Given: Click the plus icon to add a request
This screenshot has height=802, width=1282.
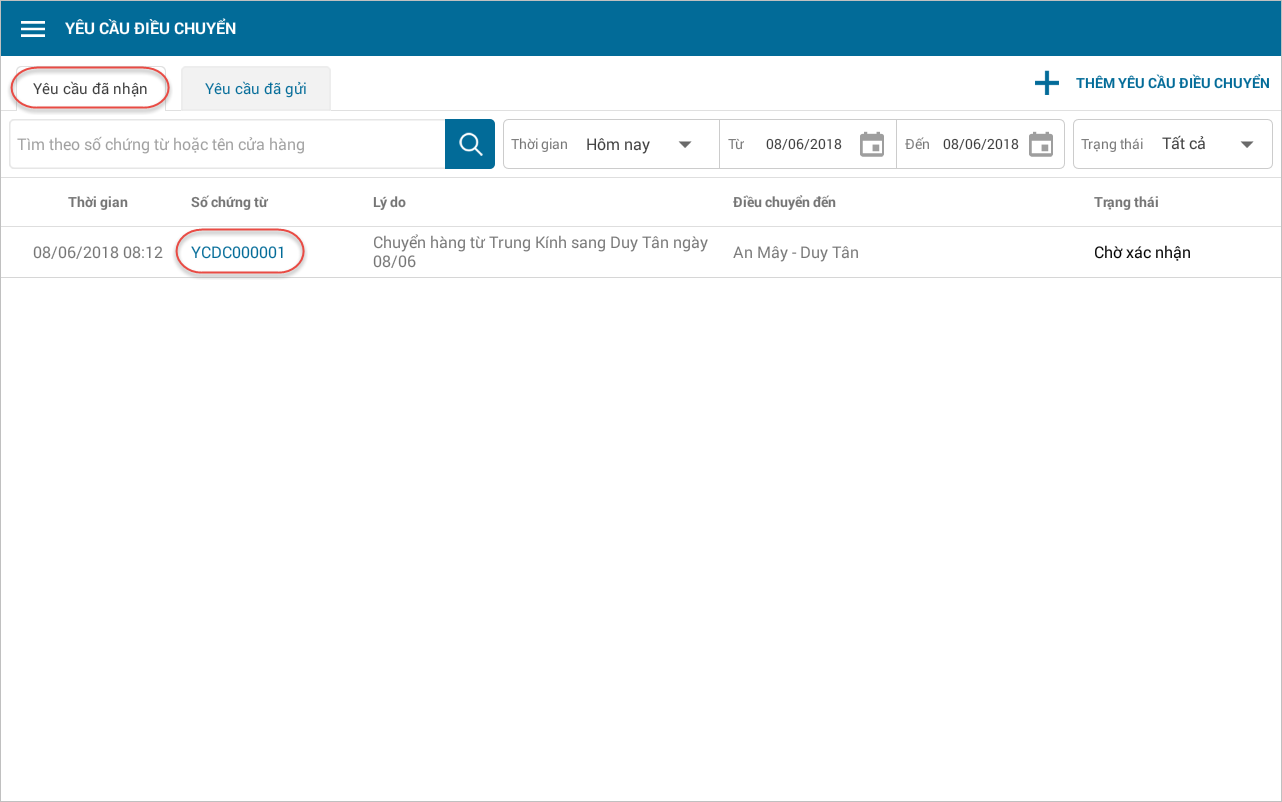Looking at the screenshot, I should (1046, 84).
